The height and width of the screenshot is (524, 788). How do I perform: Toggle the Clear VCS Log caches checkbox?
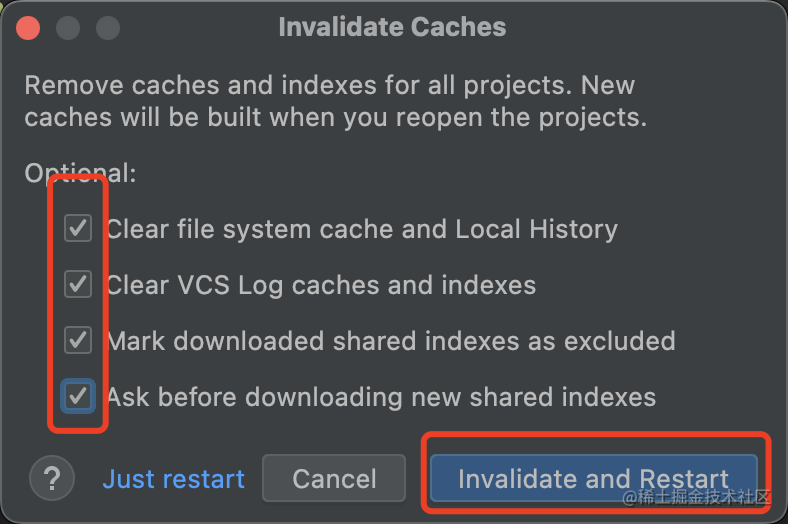pyautogui.click(x=78, y=284)
